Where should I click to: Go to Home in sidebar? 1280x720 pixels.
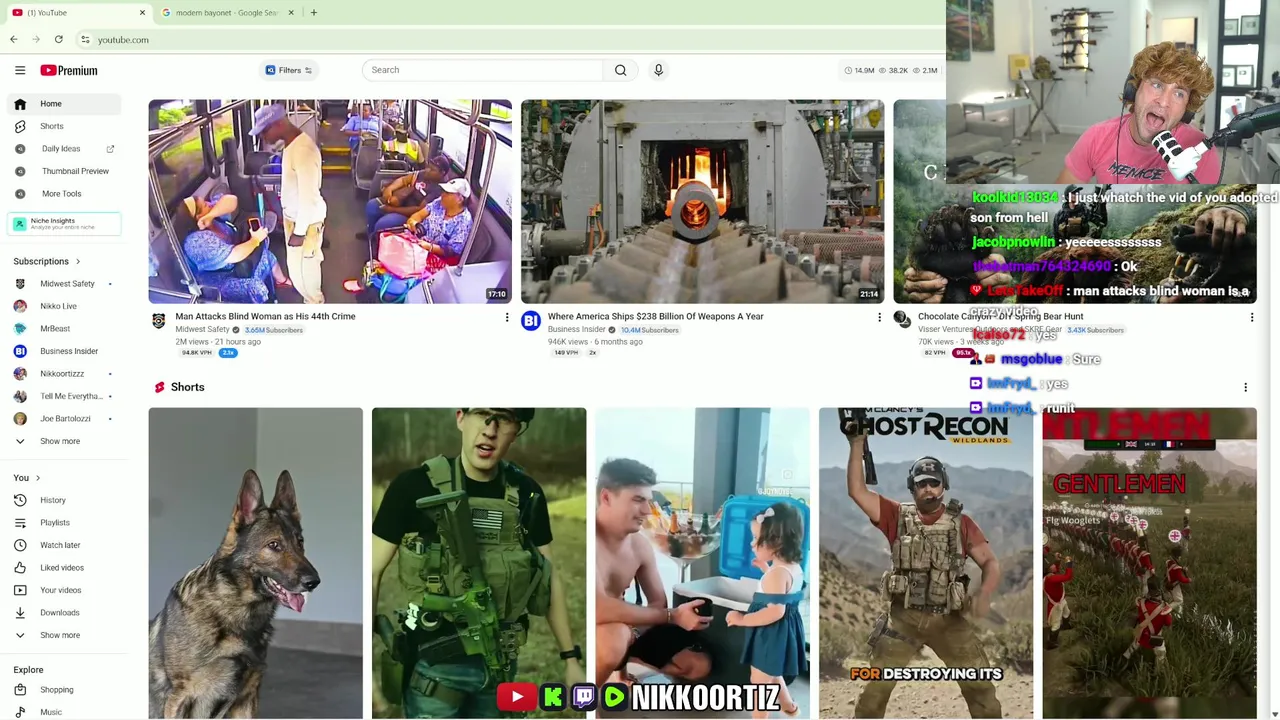64,104
